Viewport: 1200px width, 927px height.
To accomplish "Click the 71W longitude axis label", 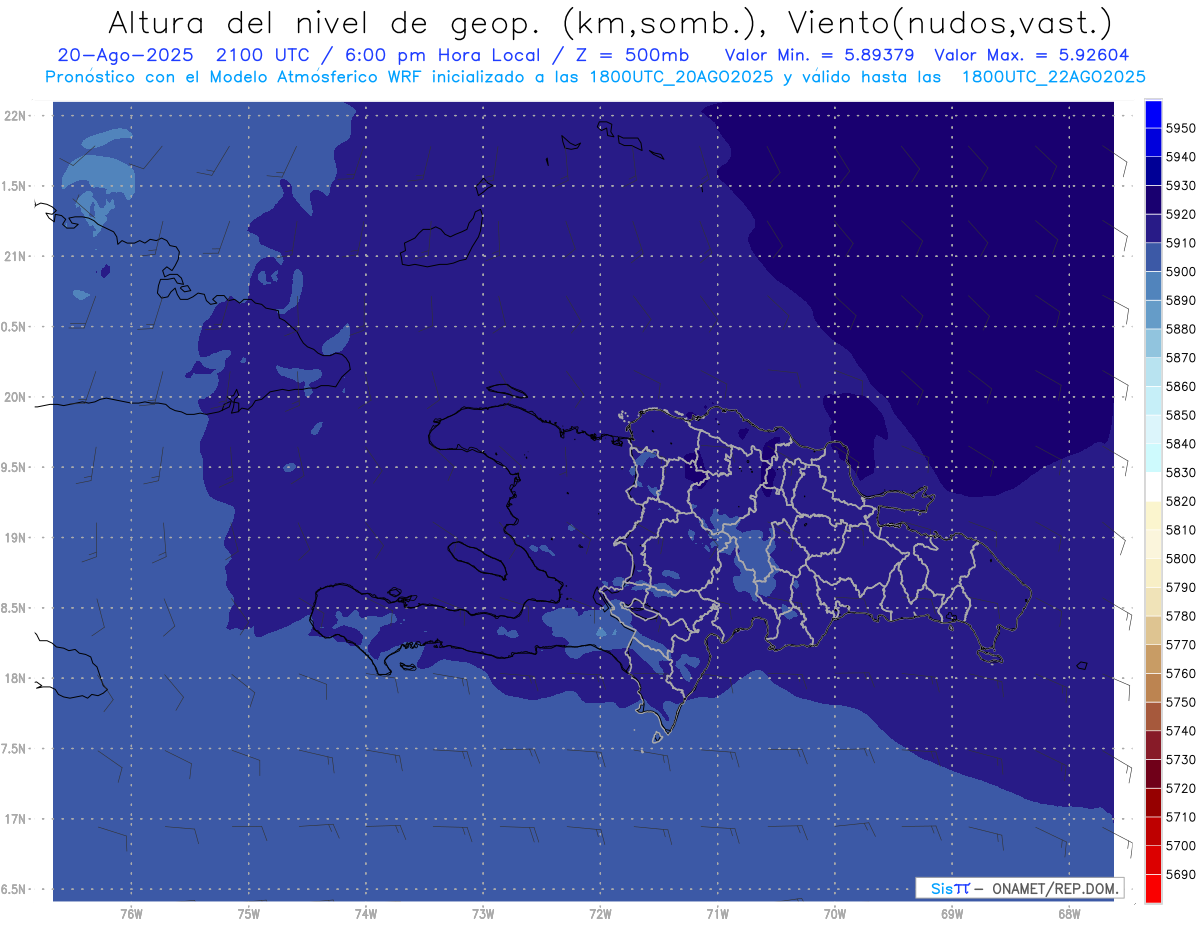I will point(717,913).
